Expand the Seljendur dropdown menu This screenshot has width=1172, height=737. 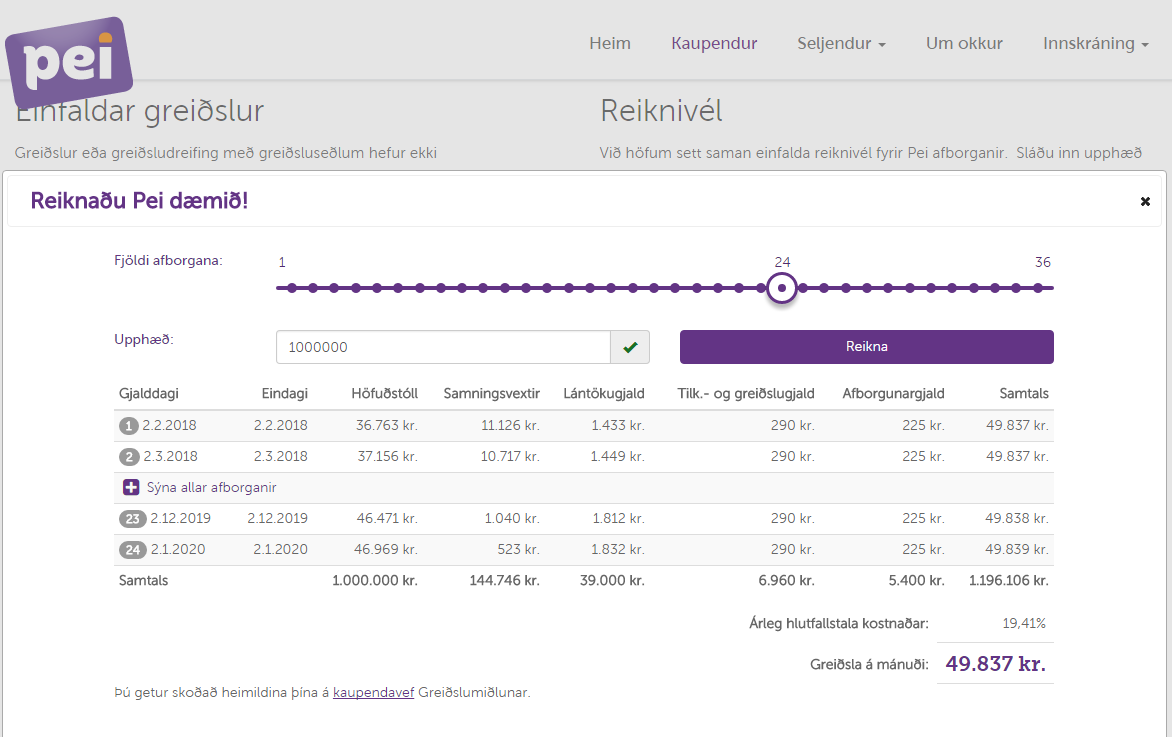click(841, 43)
